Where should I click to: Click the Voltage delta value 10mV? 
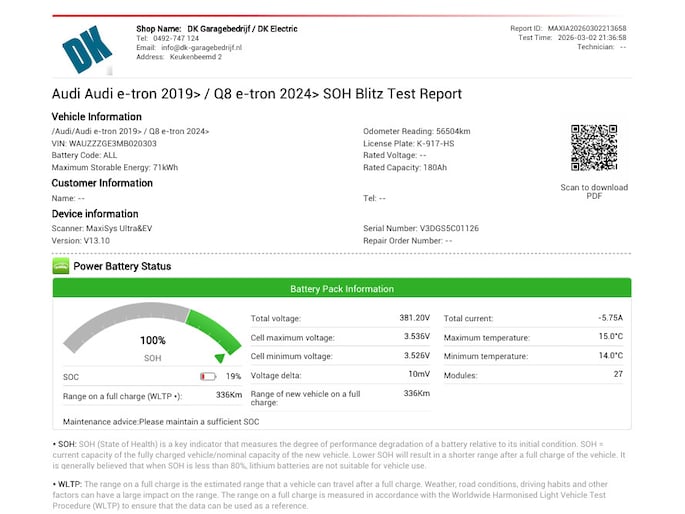coord(419,373)
